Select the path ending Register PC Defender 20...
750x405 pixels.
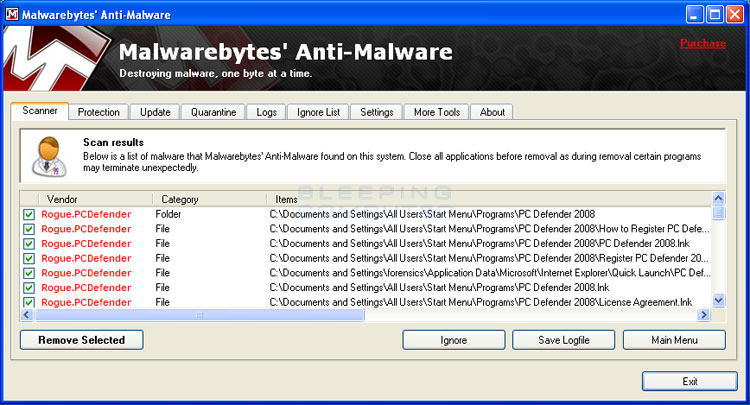pyautogui.click(x=489, y=259)
